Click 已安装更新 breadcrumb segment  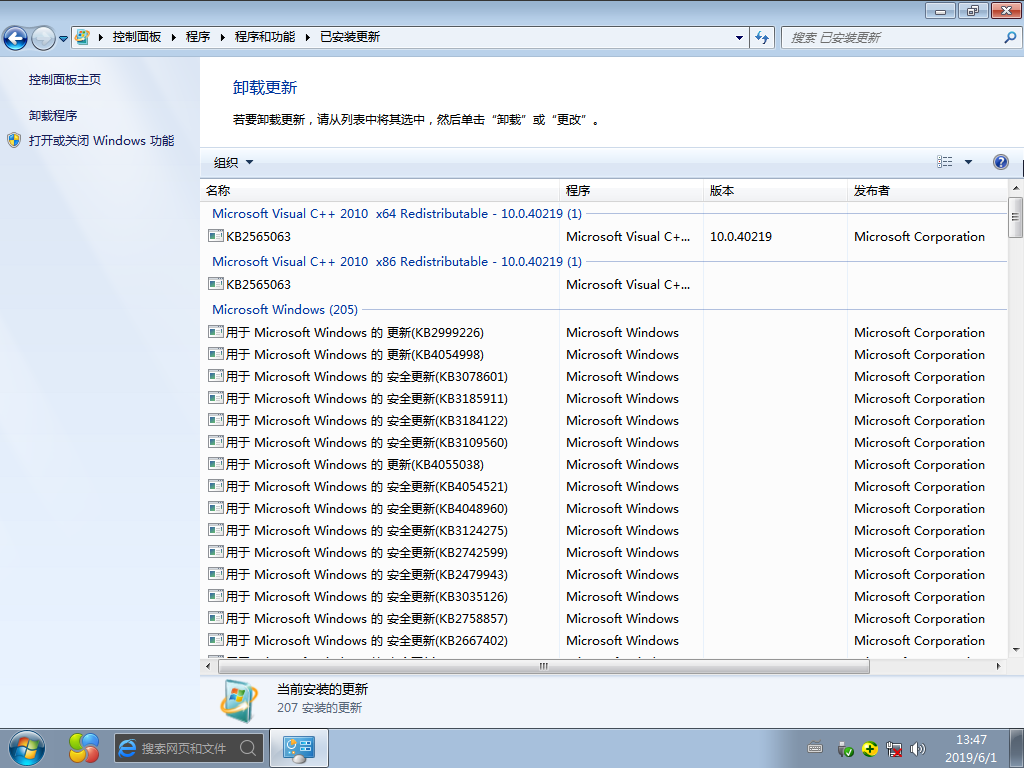point(350,37)
